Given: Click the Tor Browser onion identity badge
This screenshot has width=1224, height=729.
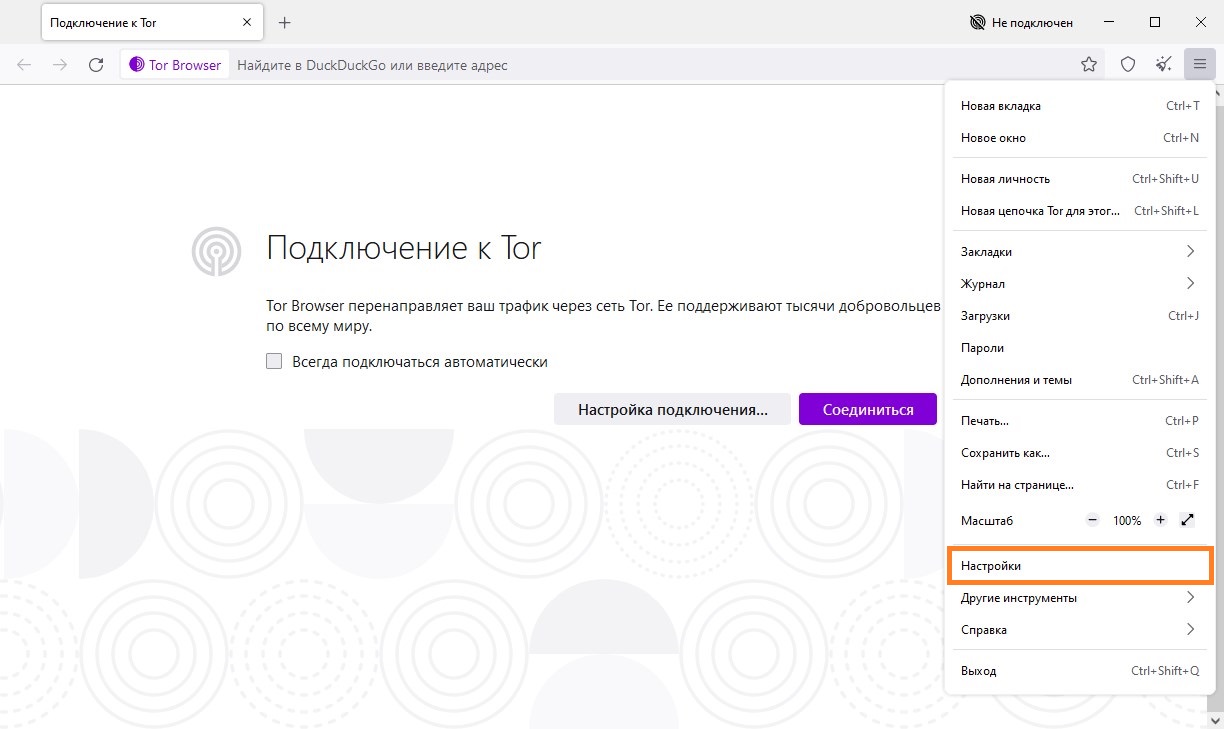Looking at the screenshot, I should click(176, 65).
